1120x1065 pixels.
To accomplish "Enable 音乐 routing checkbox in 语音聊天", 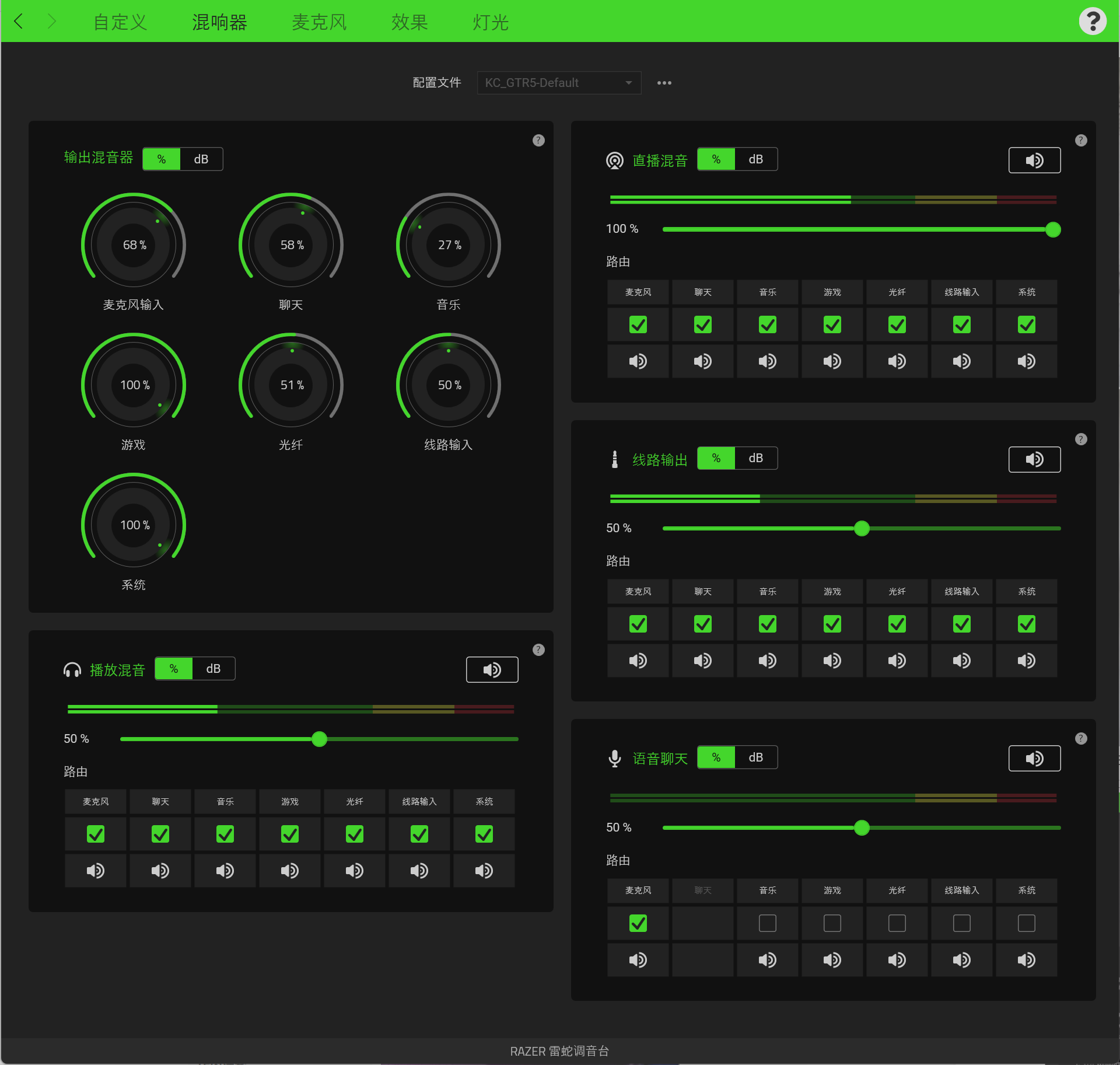I will click(x=767, y=923).
